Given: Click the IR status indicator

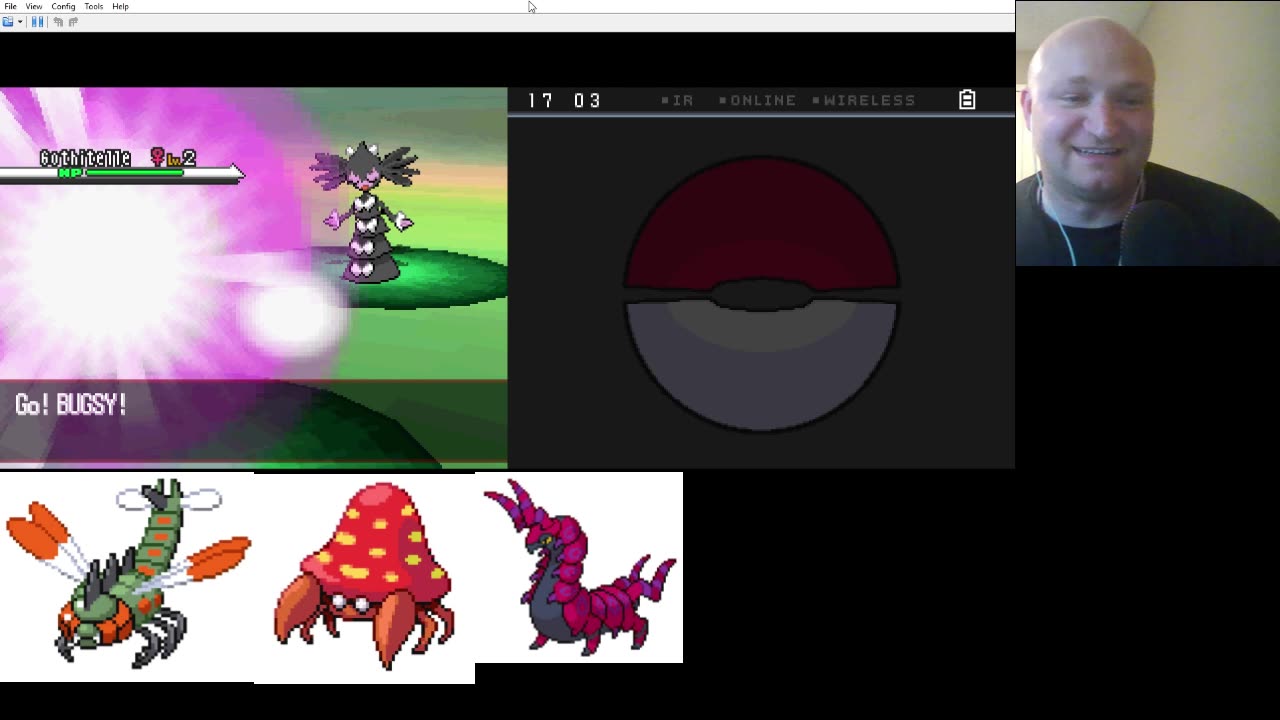Looking at the screenshot, I should click(677, 100).
